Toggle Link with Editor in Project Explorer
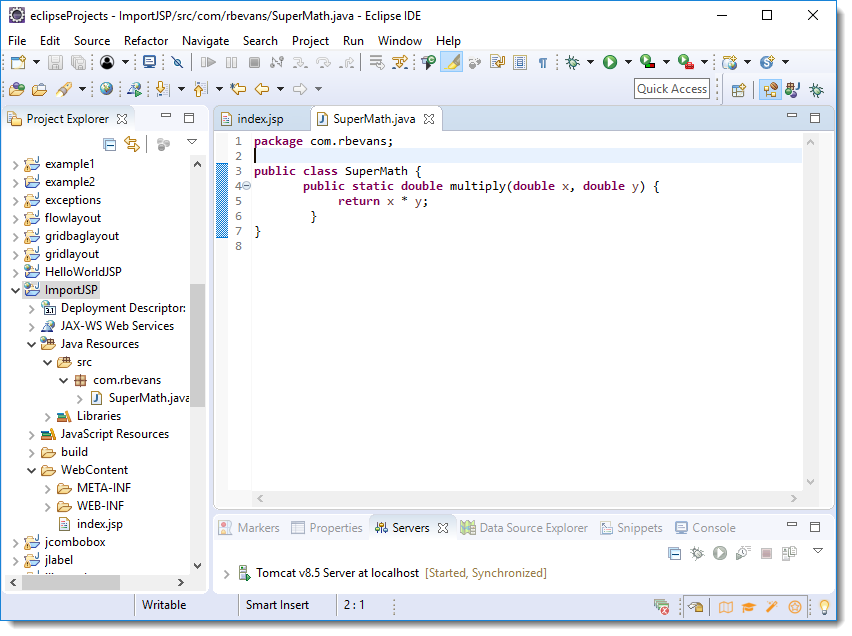 pos(132,144)
